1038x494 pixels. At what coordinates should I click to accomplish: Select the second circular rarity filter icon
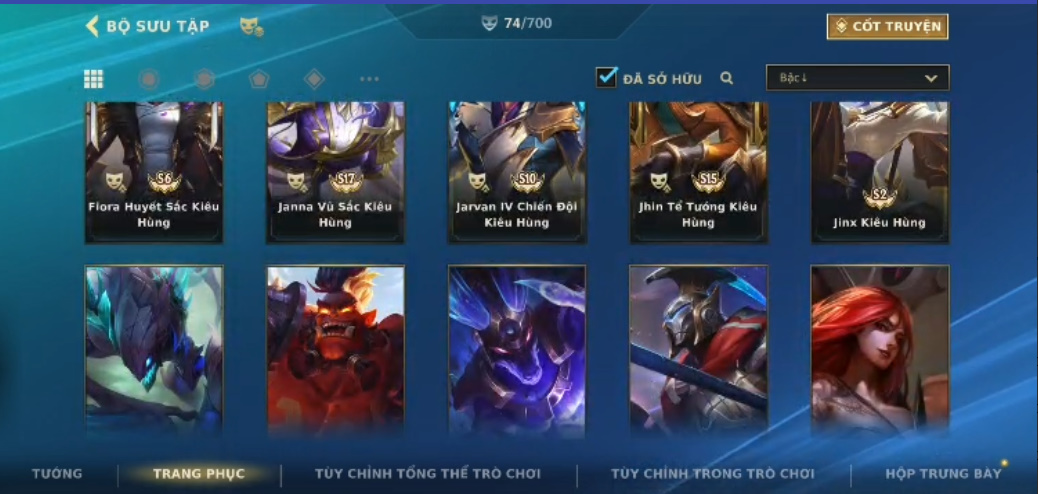[205, 79]
